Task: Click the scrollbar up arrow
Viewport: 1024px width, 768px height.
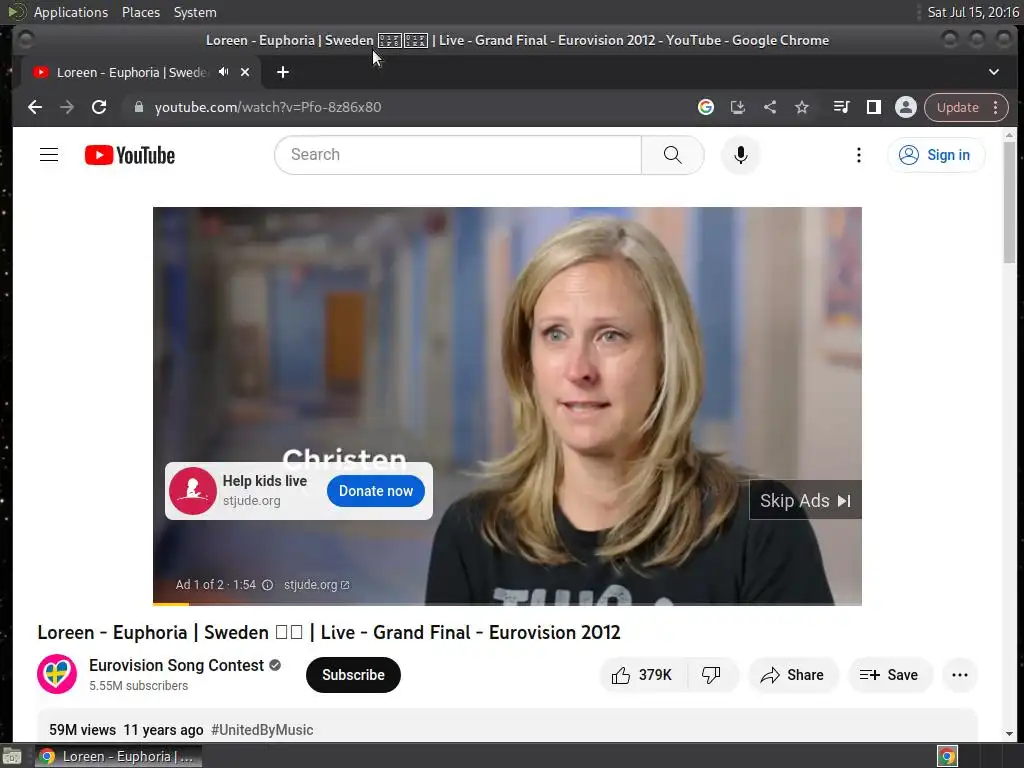Action: 1010,135
